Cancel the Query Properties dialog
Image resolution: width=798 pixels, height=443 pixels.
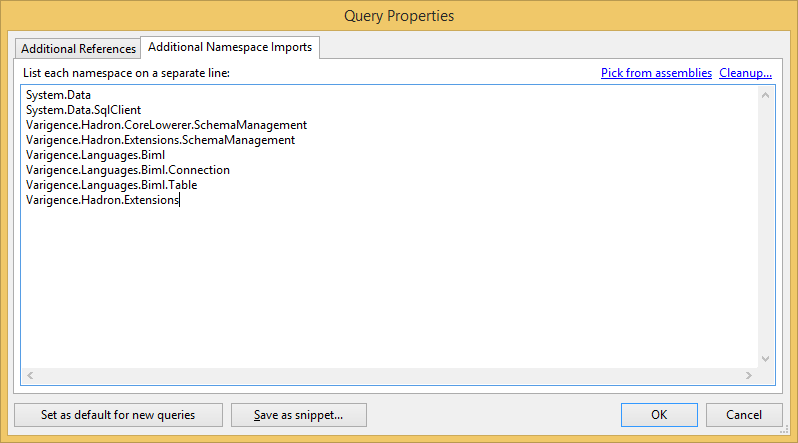click(x=743, y=414)
